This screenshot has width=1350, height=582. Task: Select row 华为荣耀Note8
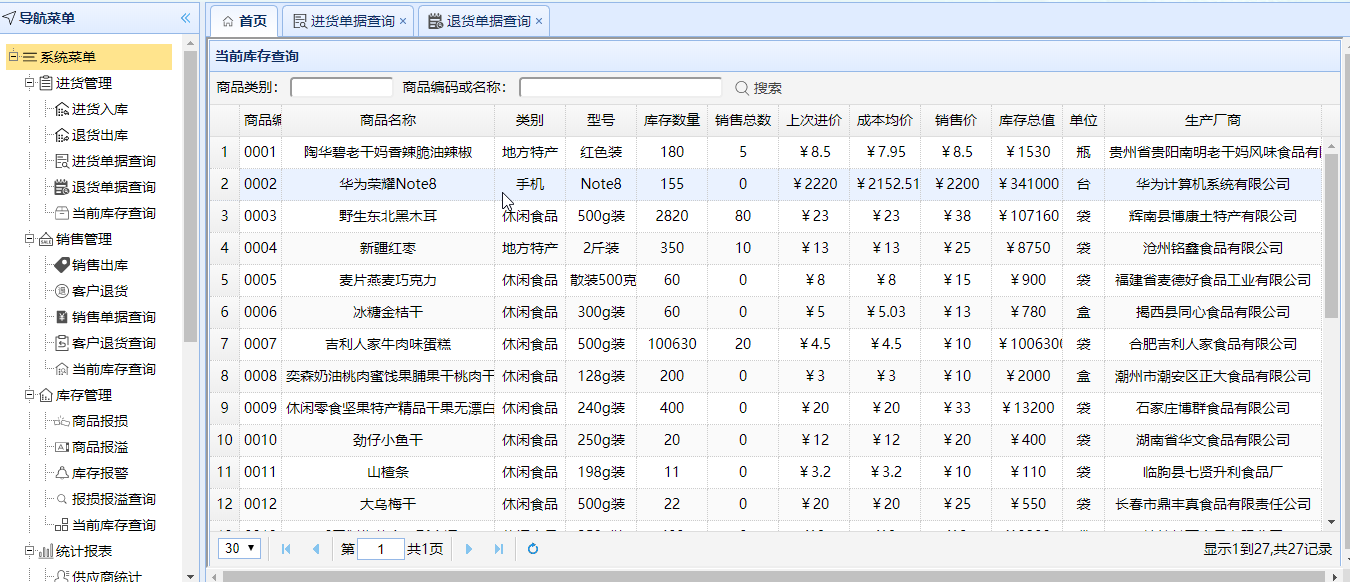point(765,184)
